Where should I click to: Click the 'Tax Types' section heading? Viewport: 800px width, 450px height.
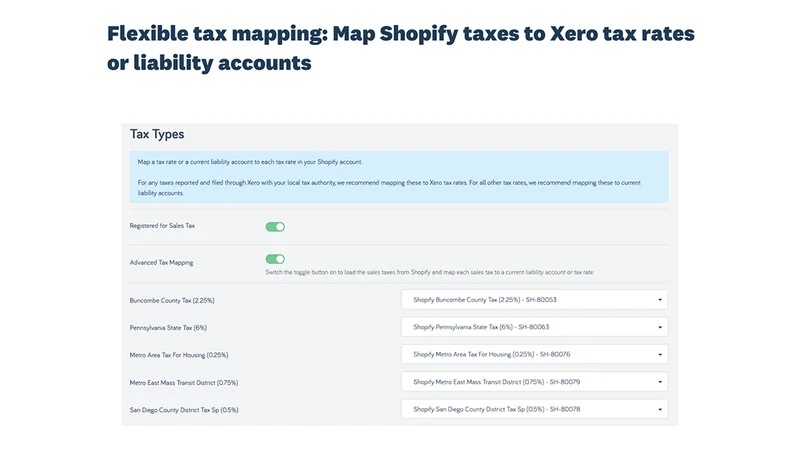tap(157, 134)
